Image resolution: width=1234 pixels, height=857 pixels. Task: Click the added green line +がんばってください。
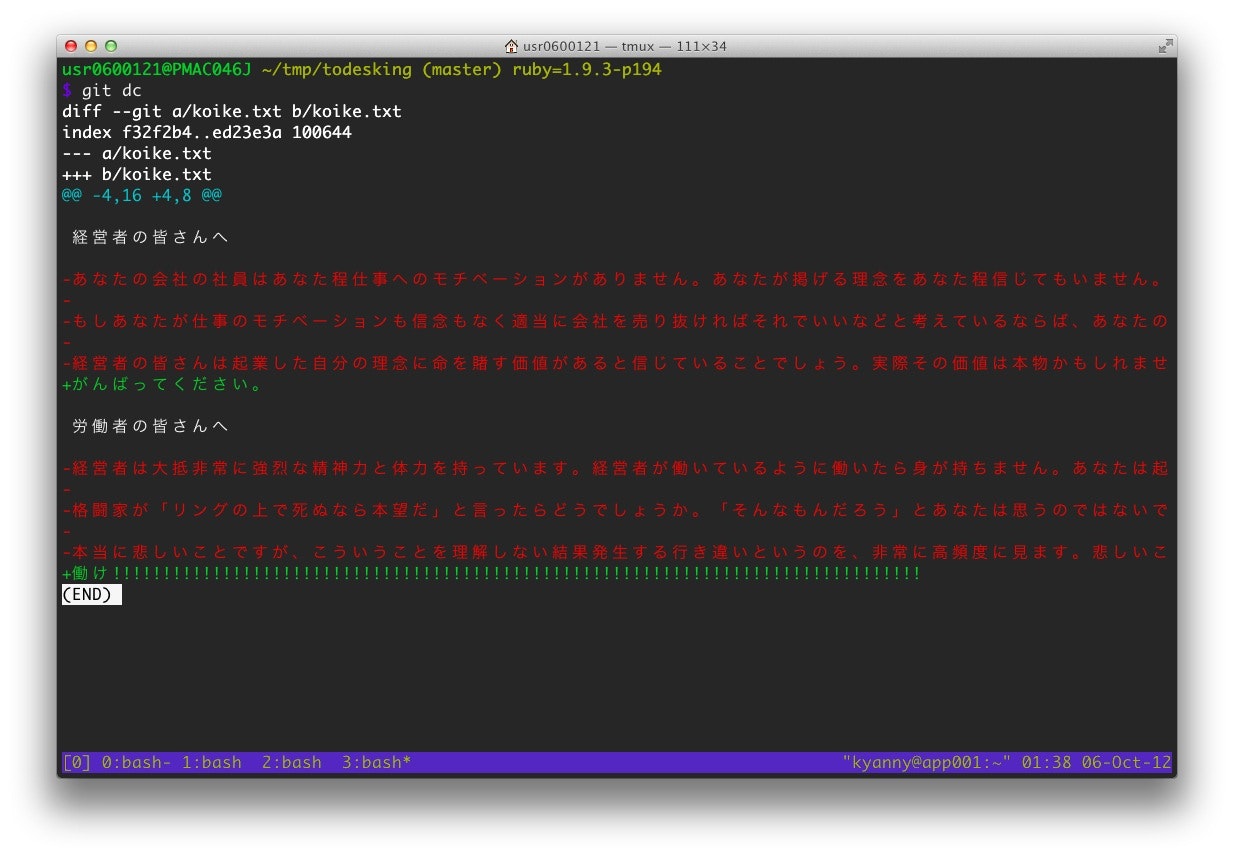(162, 385)
